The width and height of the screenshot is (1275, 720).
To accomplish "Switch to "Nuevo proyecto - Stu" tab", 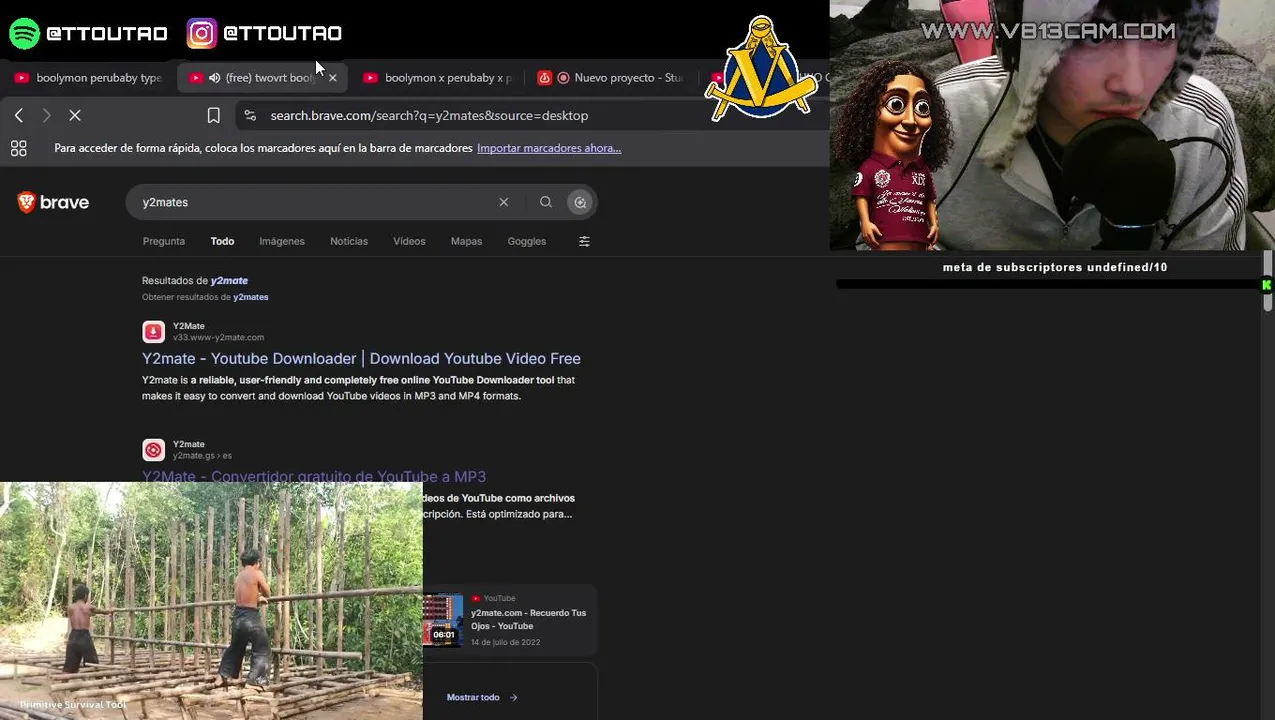I will 610,78.
